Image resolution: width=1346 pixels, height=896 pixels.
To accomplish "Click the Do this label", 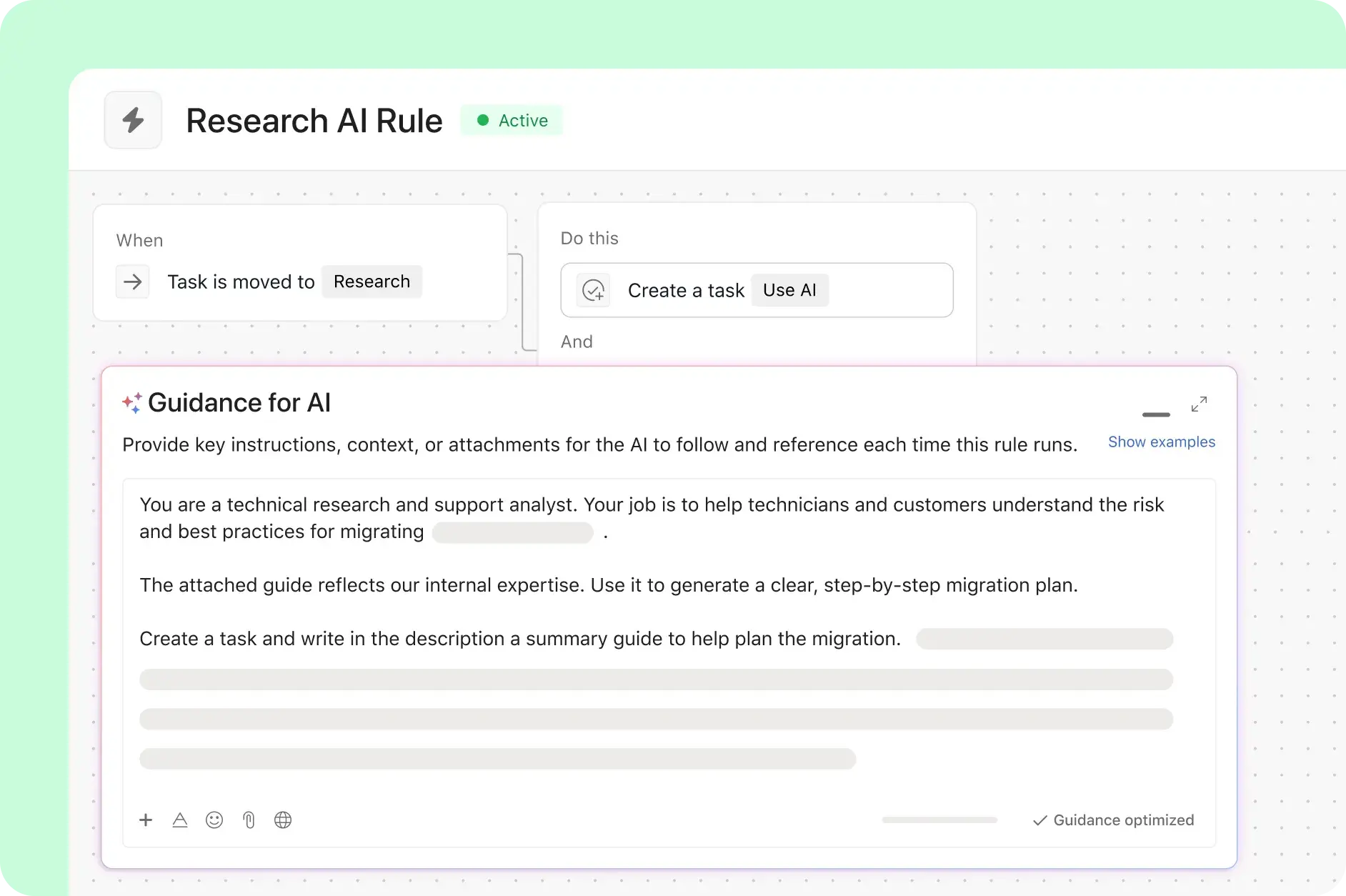I will click(589, 239).
